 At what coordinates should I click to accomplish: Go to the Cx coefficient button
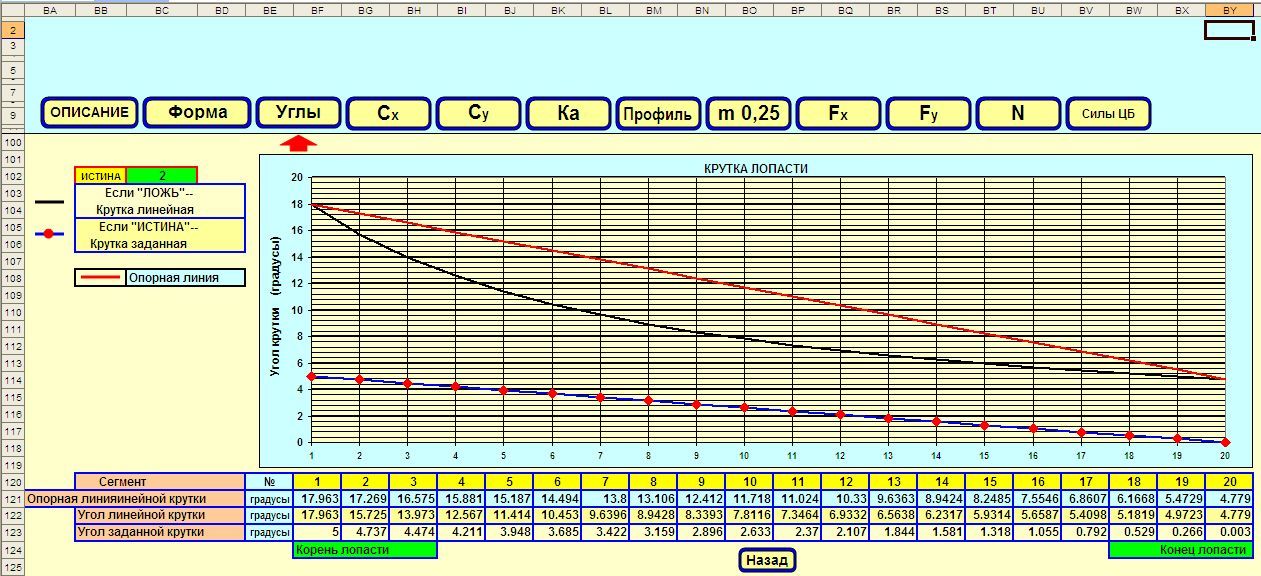(x=388, y=114)
